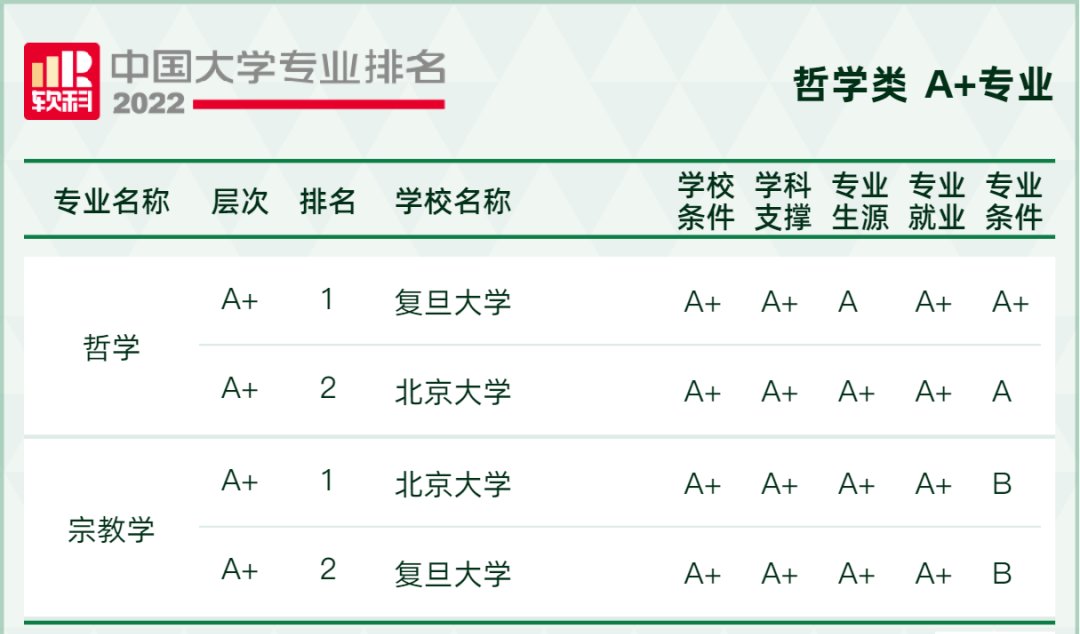1080x634 pixels.
Task: Click the red 软科 logo icon
Action: pyautogui.click(x=62, y=81)
